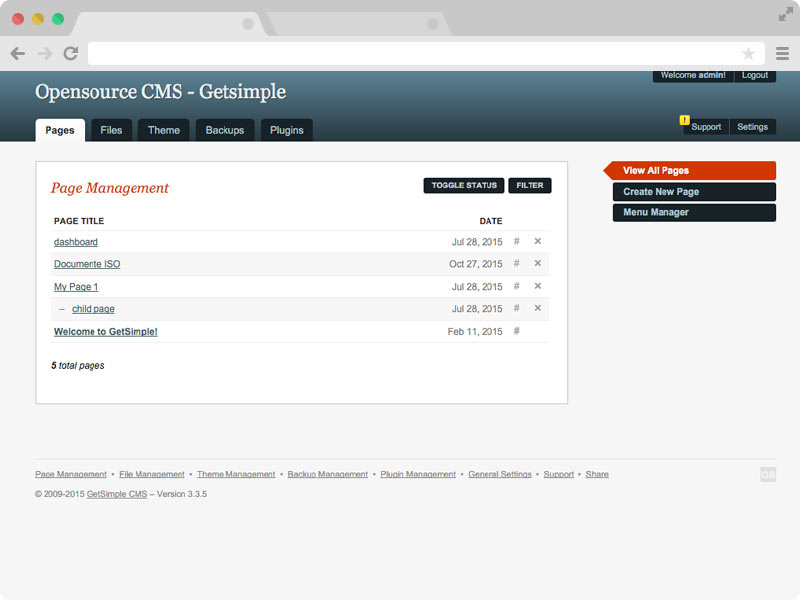Click footer Support link
Image resolution: width=802 pixels, height=608 pixels.
(559, 475)
